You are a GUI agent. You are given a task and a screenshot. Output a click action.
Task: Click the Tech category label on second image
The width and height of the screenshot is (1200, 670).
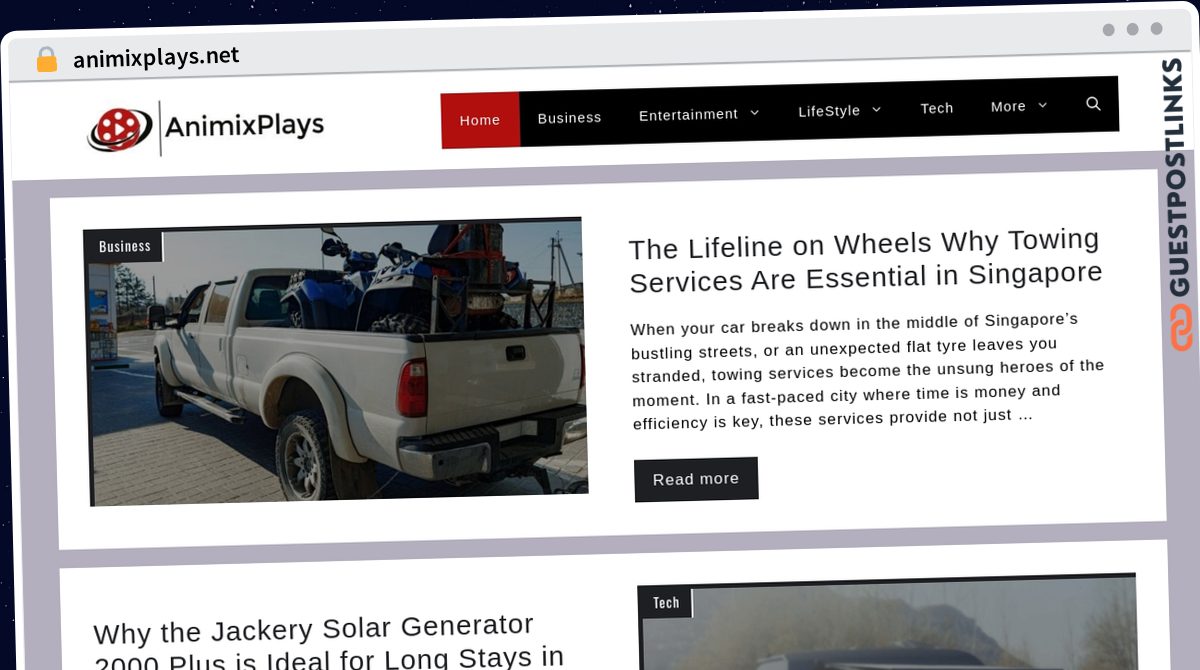pyautogui.click(x=666, y=602)
